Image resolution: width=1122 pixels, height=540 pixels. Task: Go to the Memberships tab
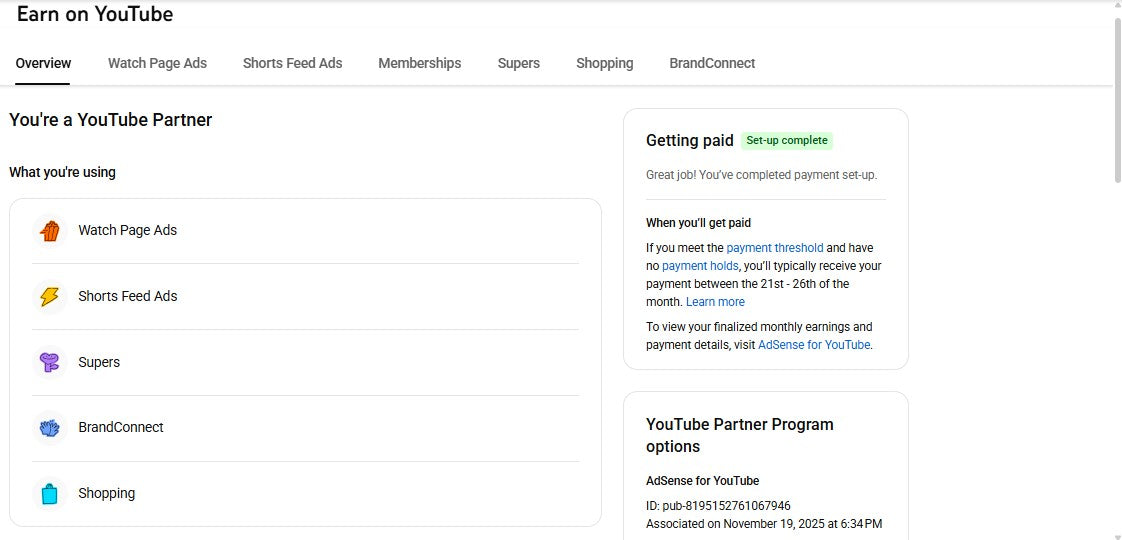(419, 63)
